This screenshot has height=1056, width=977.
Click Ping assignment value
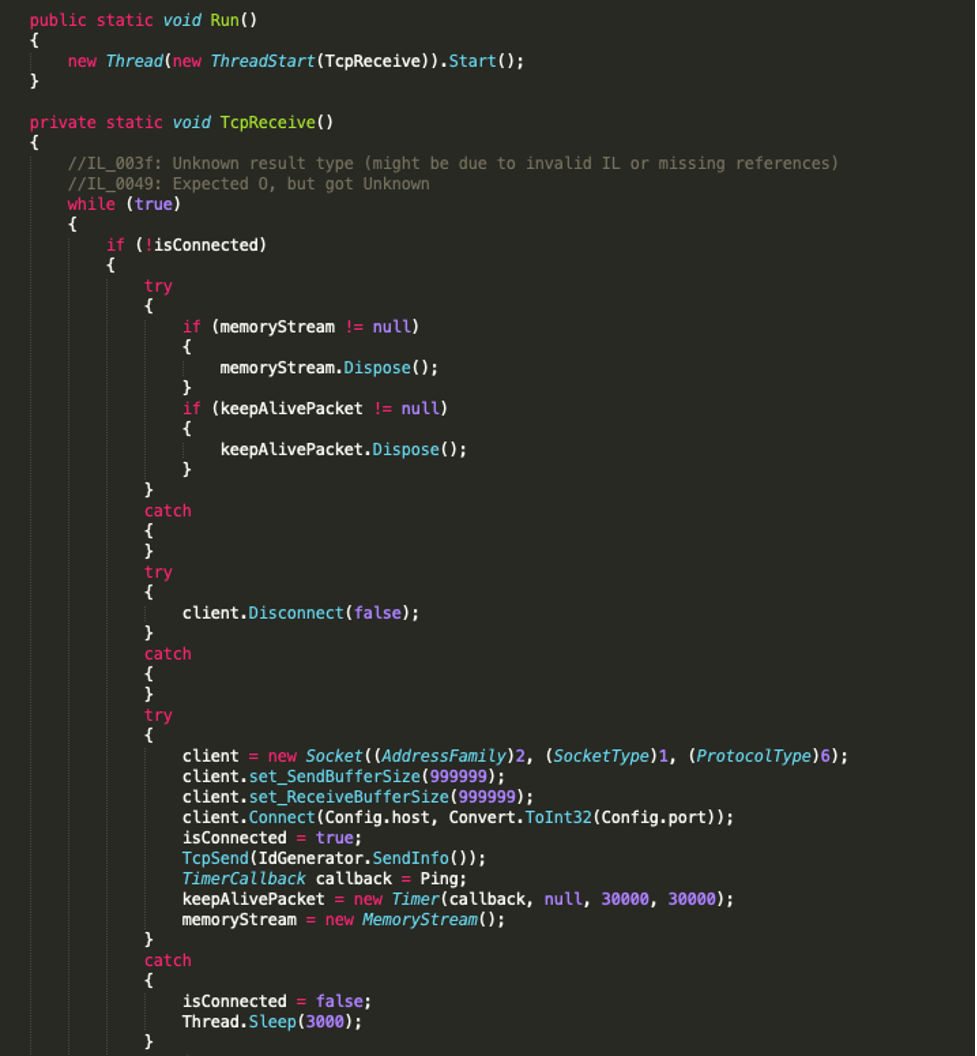[x=439, y=879]
